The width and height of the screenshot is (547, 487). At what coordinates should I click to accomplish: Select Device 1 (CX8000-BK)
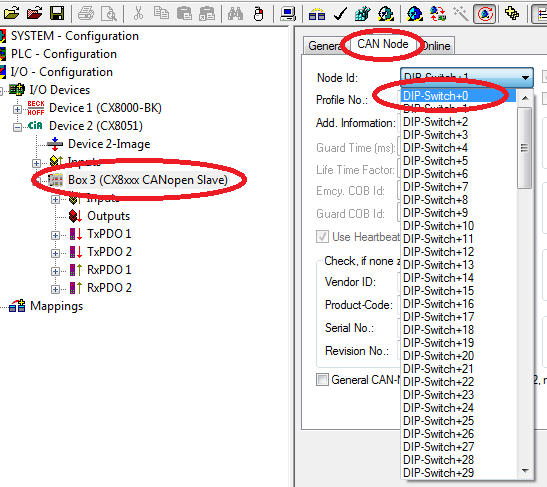coord(105,108)
